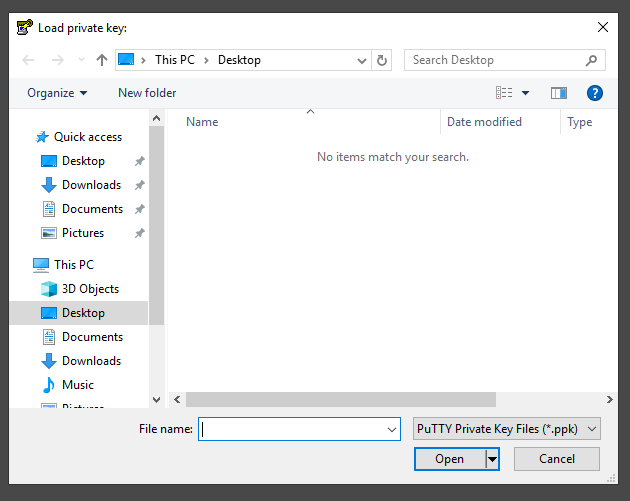
Task: Click New folder in toolbar
Action: 147,93
